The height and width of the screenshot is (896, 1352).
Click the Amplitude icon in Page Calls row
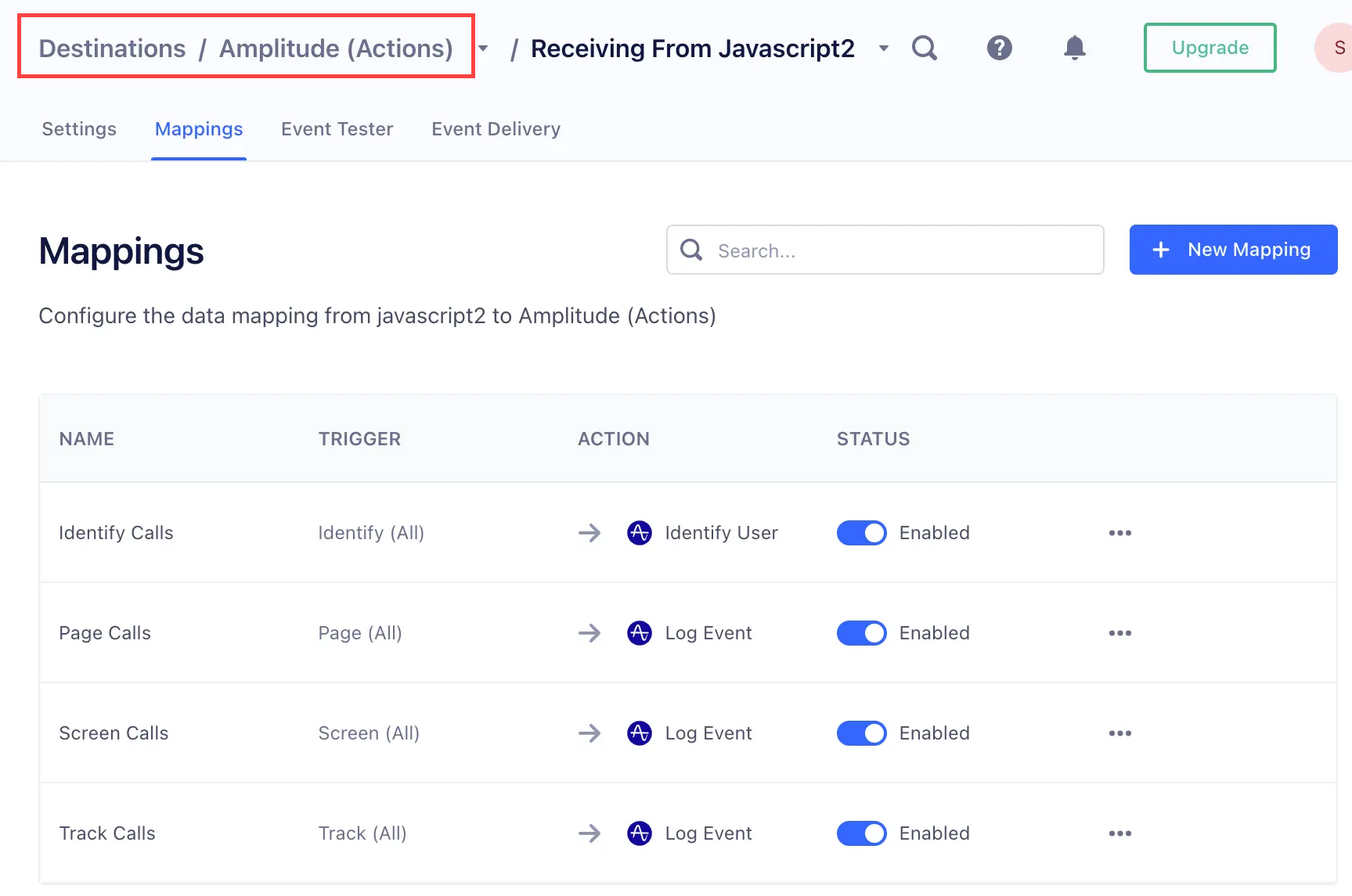(640, 633)
